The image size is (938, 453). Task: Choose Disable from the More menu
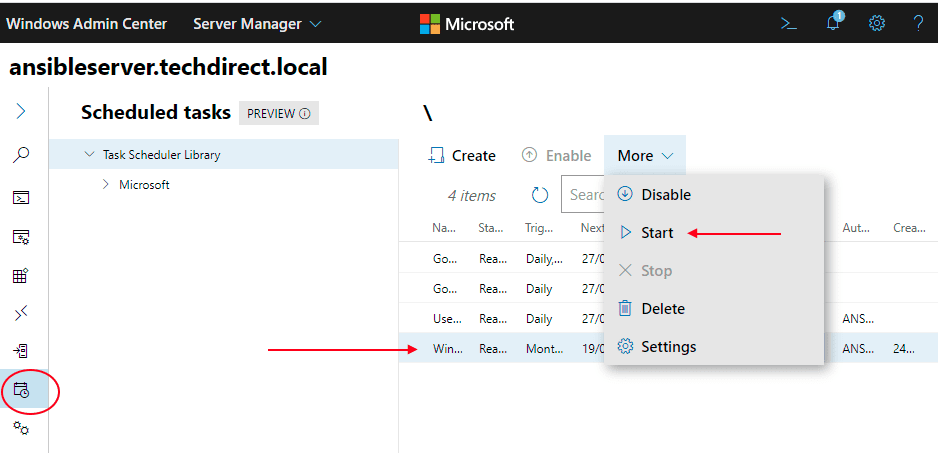point(665,194)
